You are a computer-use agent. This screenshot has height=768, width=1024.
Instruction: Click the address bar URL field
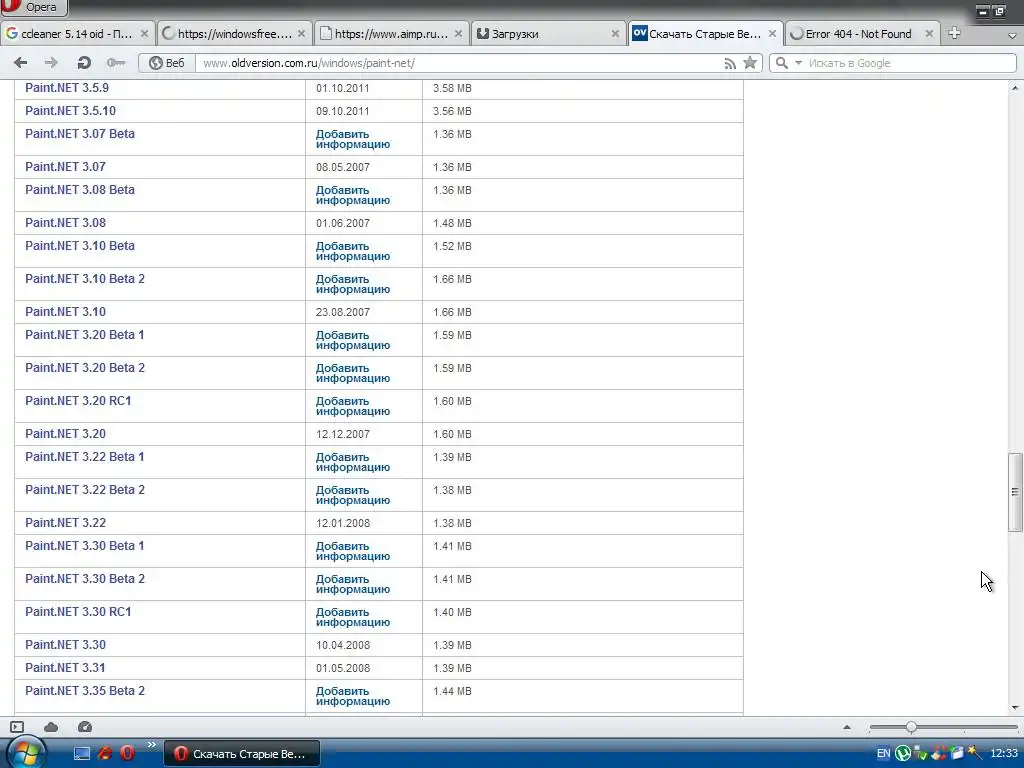pyautogui.click(x=457, y=63)
